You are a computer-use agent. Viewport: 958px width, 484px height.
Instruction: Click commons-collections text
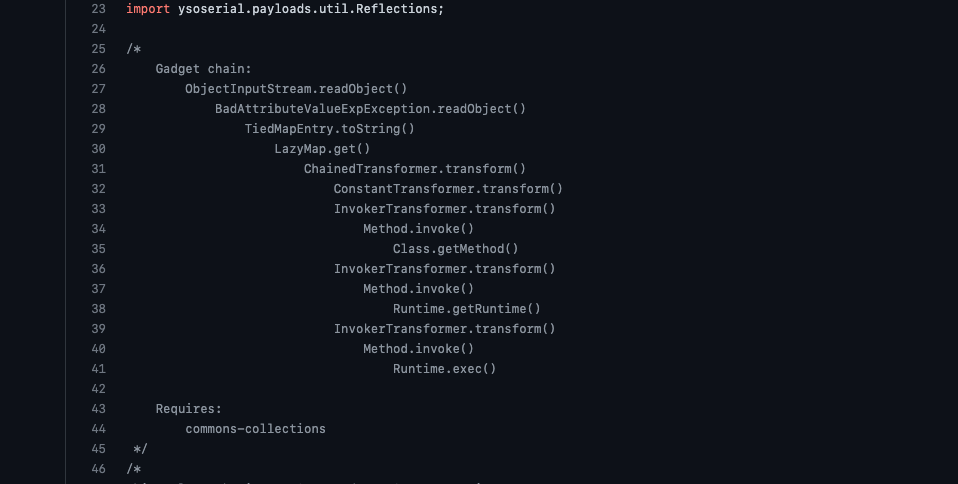click(x=255, y=429)
